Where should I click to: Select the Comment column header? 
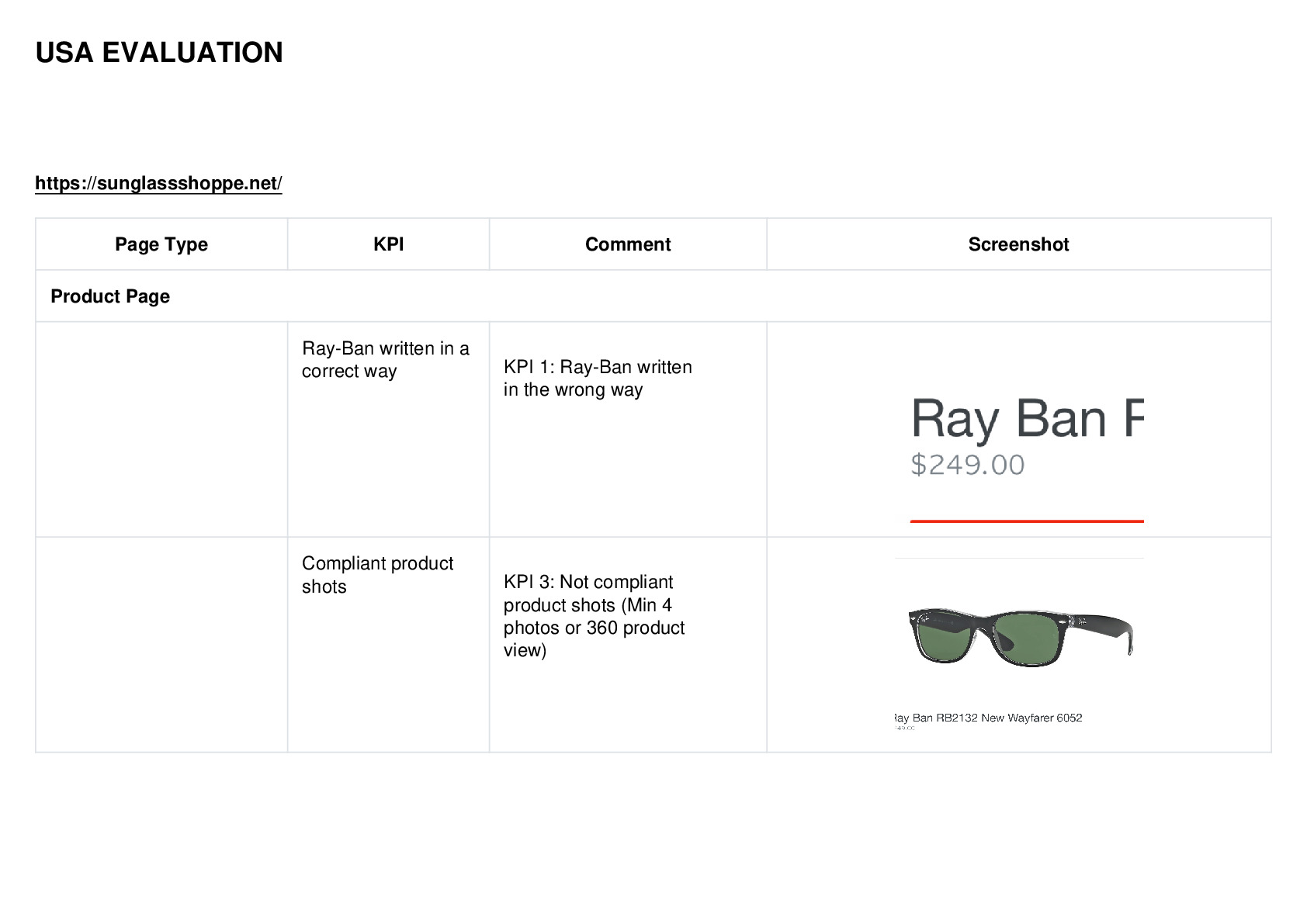628,244
